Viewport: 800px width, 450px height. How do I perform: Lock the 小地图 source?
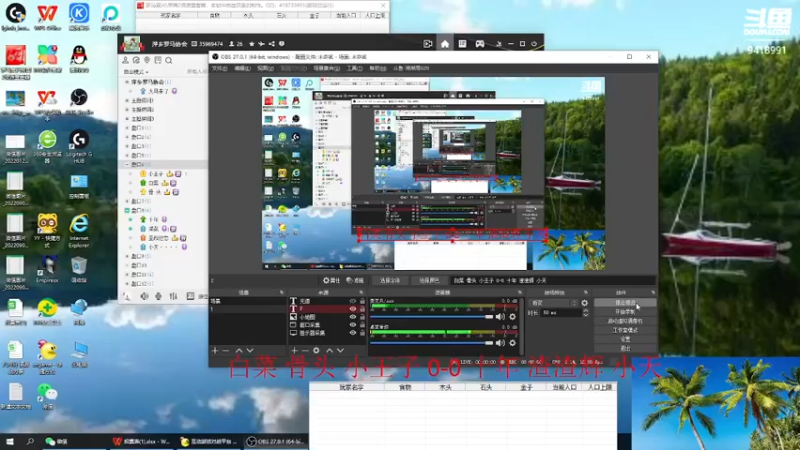pyautogui.click(x=362, y=317)
